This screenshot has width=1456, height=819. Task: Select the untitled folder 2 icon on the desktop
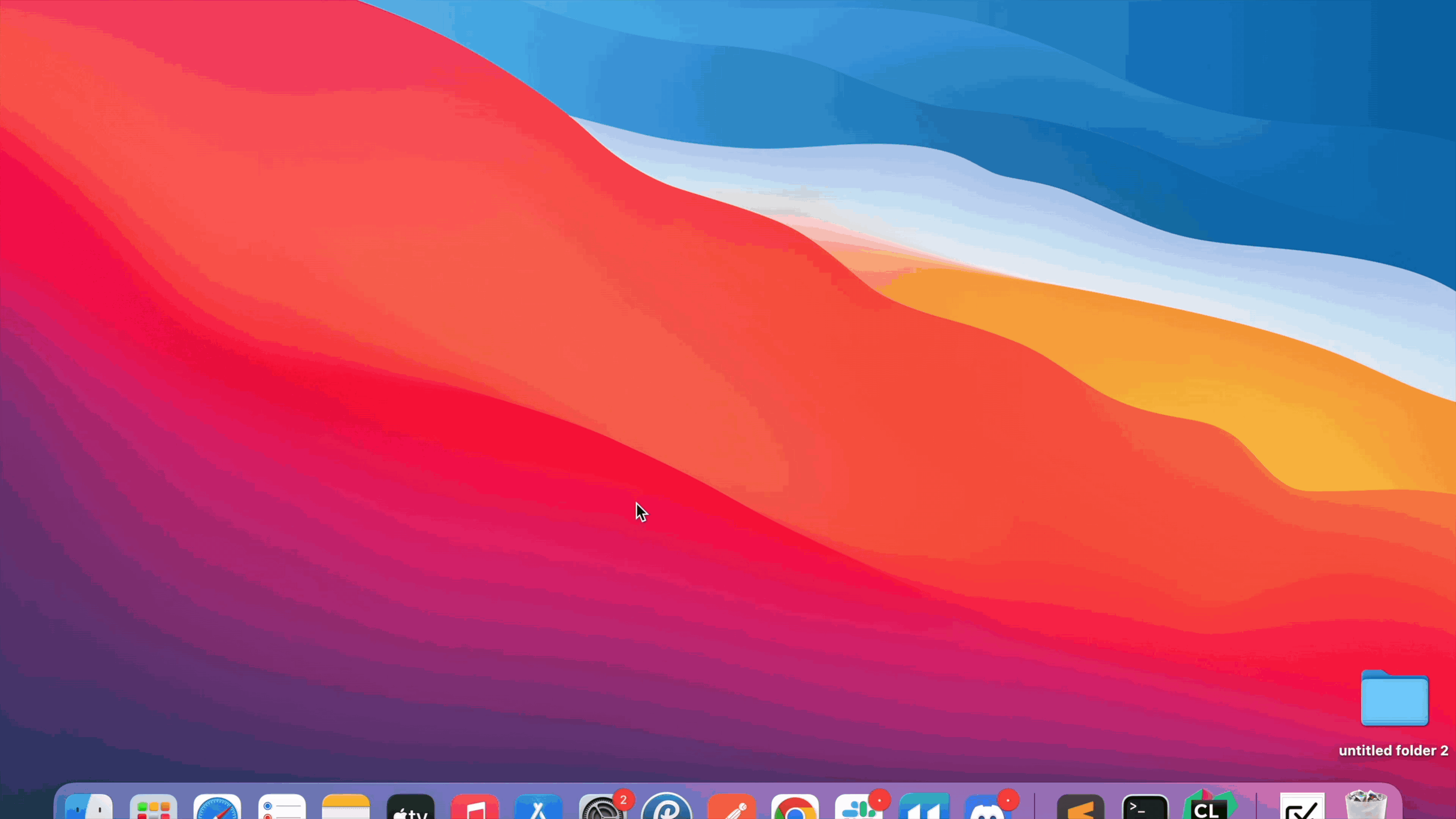click(x=1394, y=698)
